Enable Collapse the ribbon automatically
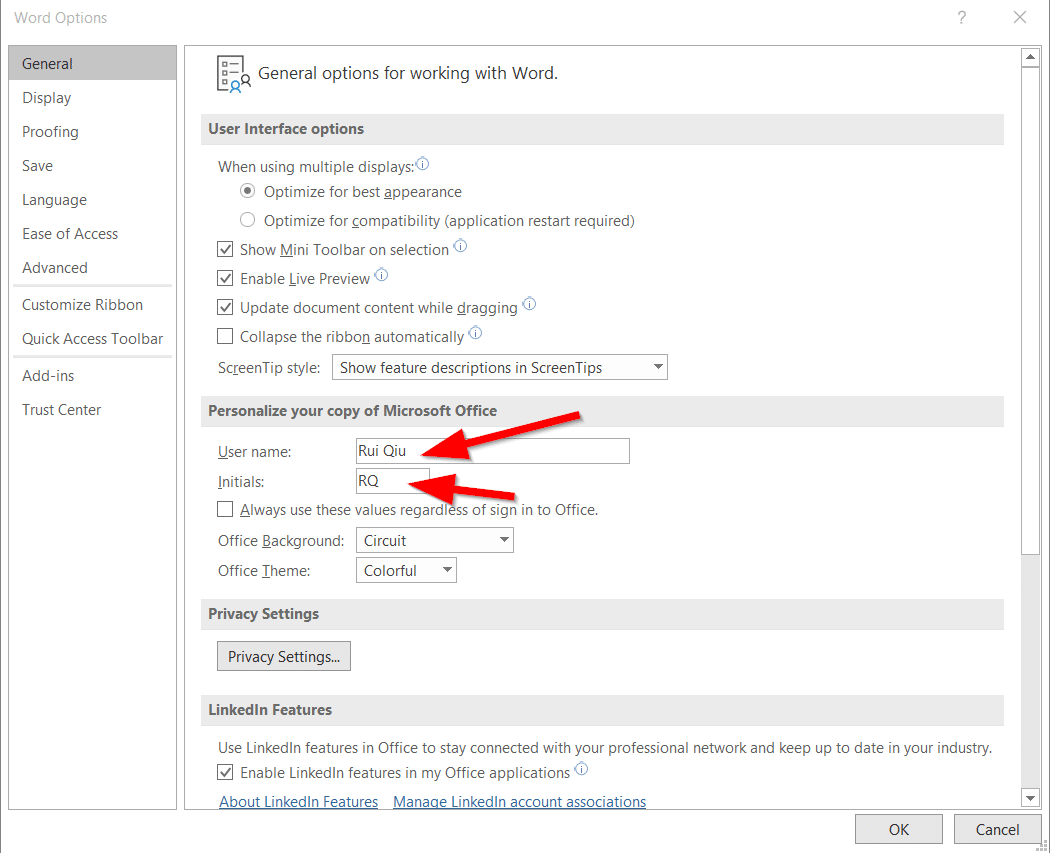Viewport: 1050px width, 853px height. coord(225,336)
